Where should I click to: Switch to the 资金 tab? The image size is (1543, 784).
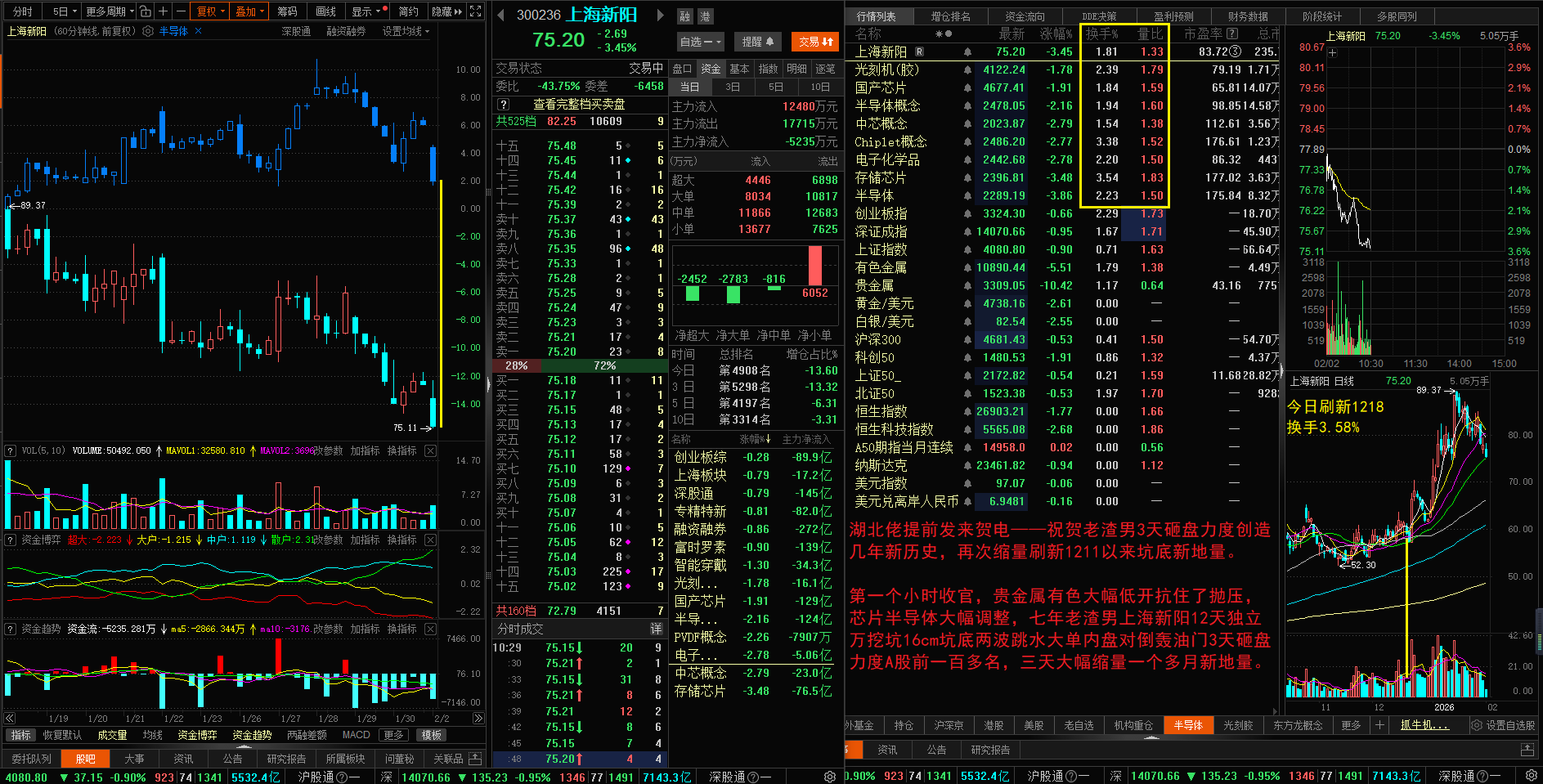[x=711, y=69]
